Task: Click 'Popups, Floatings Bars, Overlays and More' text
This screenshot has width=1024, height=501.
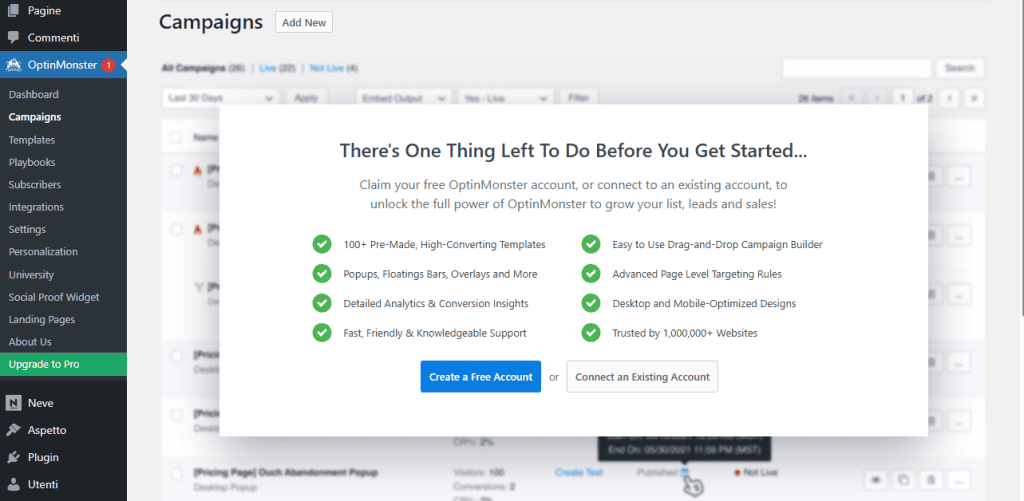Action: click(440, 274)
